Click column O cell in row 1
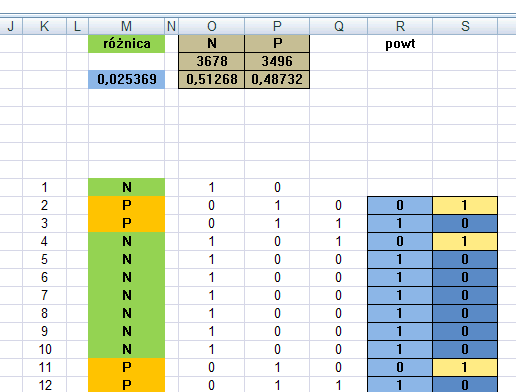The image size is (516, 392). pos(212,187)
